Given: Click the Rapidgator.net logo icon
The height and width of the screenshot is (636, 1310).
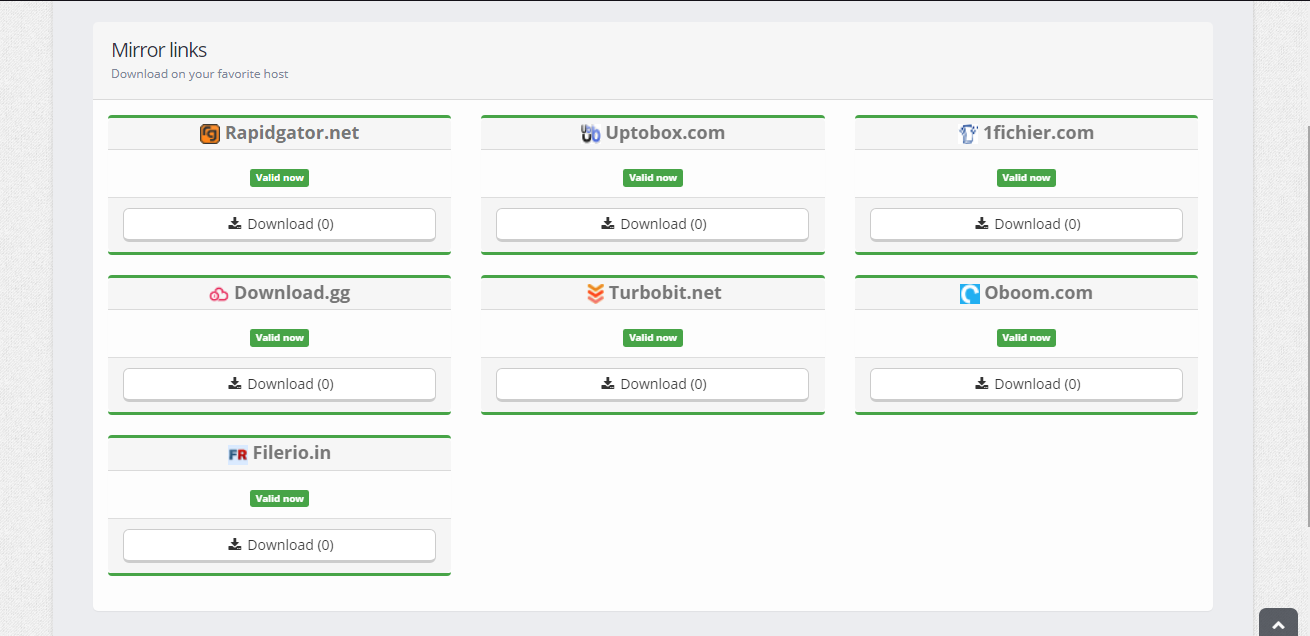Looking at the screenshot, I should 209,134.
